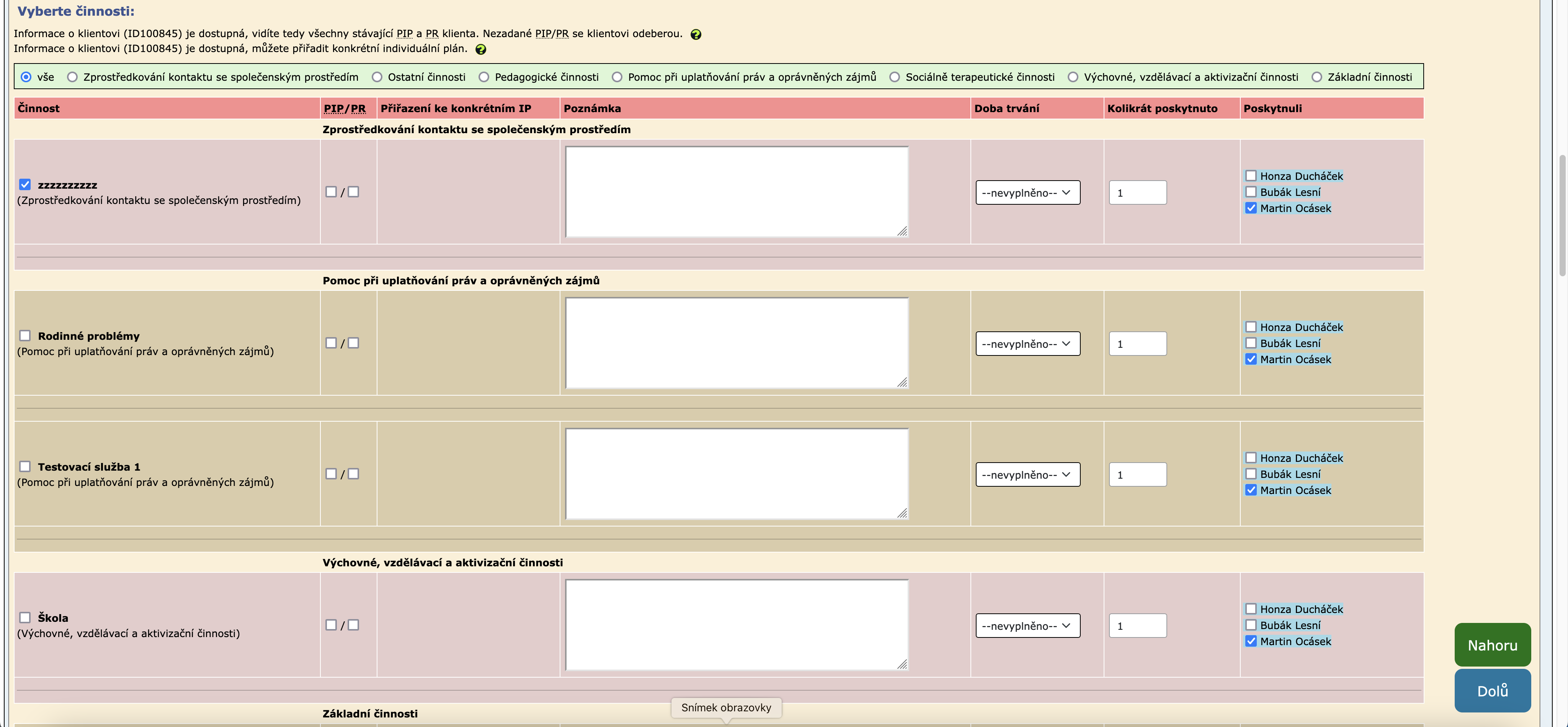
Task: Open duration dropdown in the Škola row
Action: pos(1027,626)
